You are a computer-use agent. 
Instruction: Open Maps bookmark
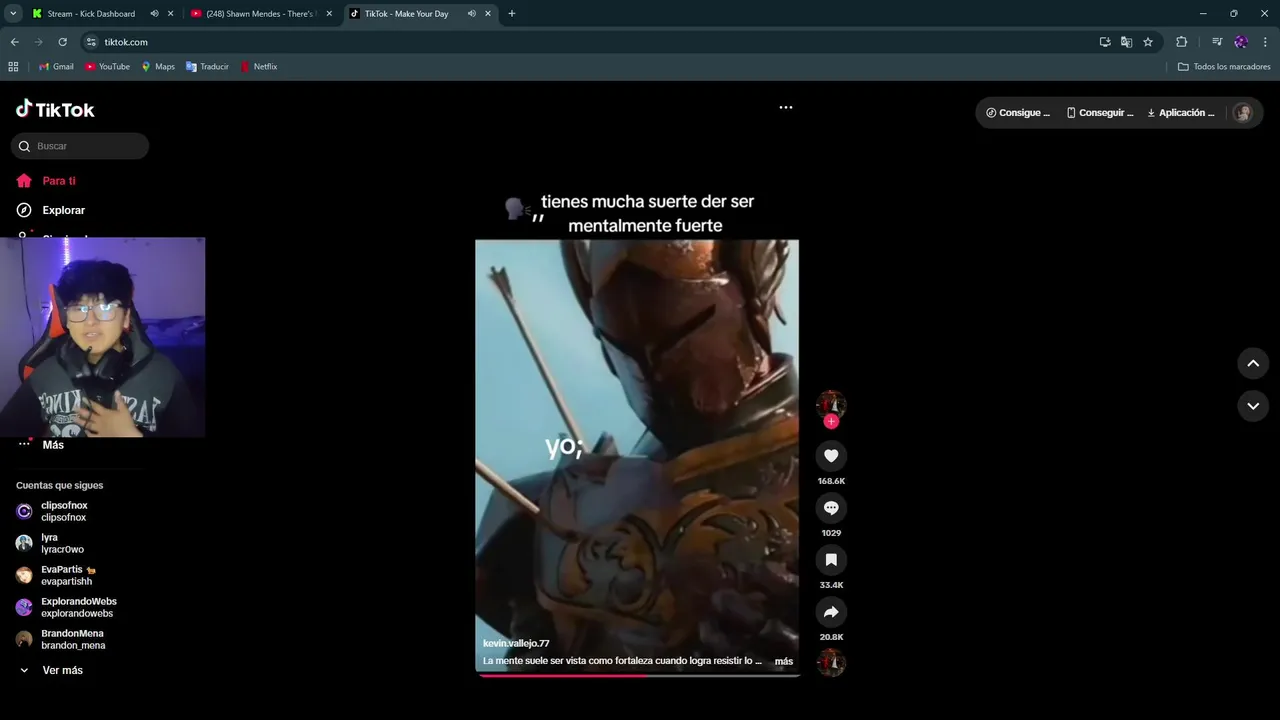[158, 67]
